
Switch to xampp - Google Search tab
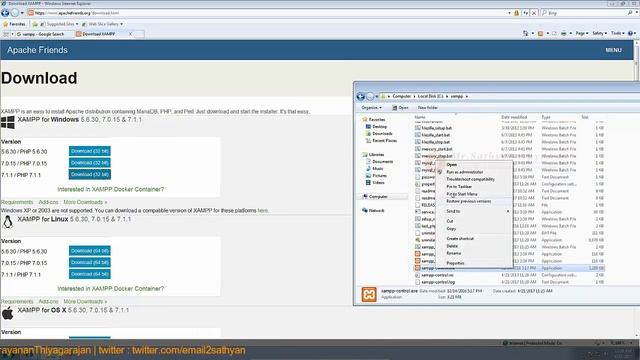(x=43, y=34)
